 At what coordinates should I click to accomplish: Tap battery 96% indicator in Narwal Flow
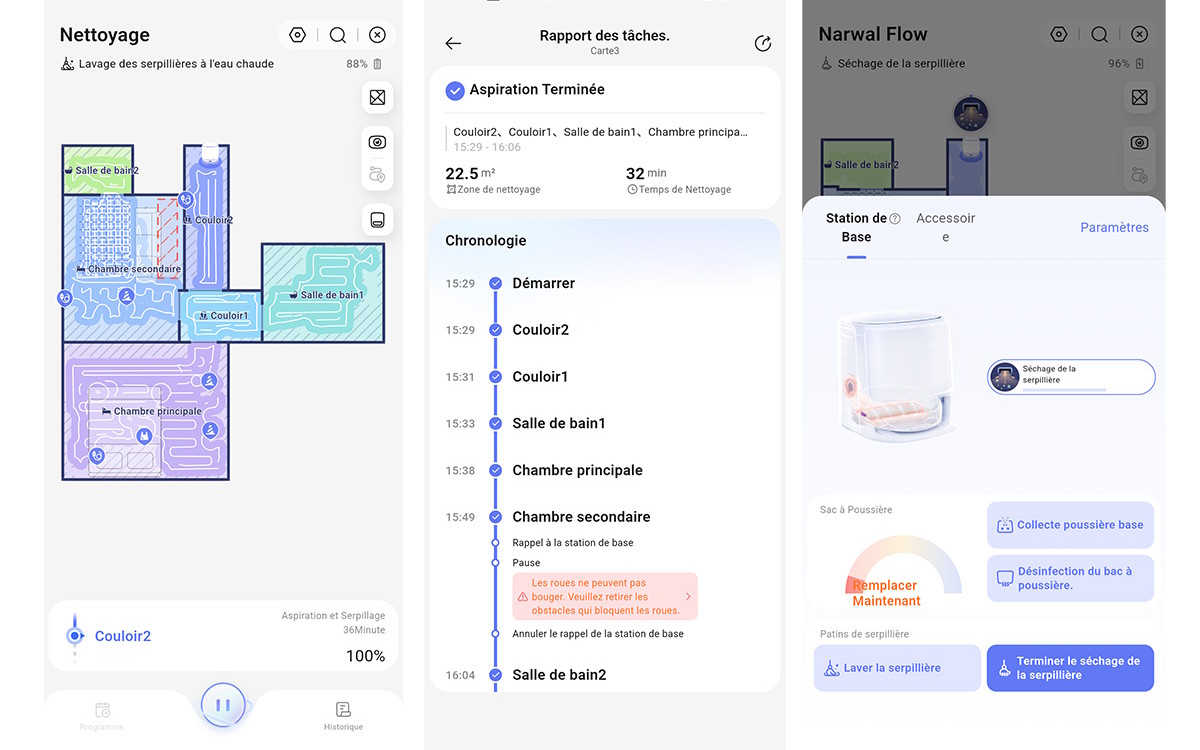(1126, 64)
